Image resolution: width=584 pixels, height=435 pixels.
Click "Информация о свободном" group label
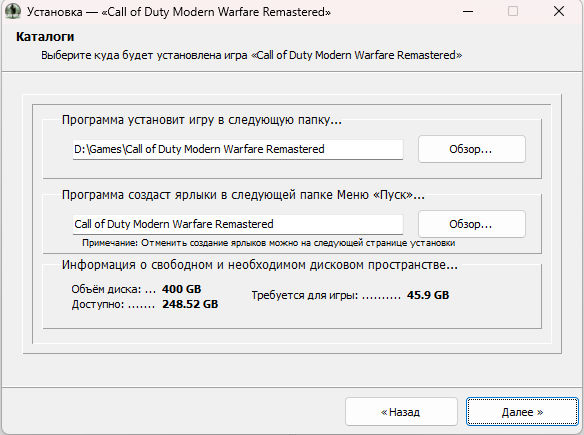coord(260,265)
